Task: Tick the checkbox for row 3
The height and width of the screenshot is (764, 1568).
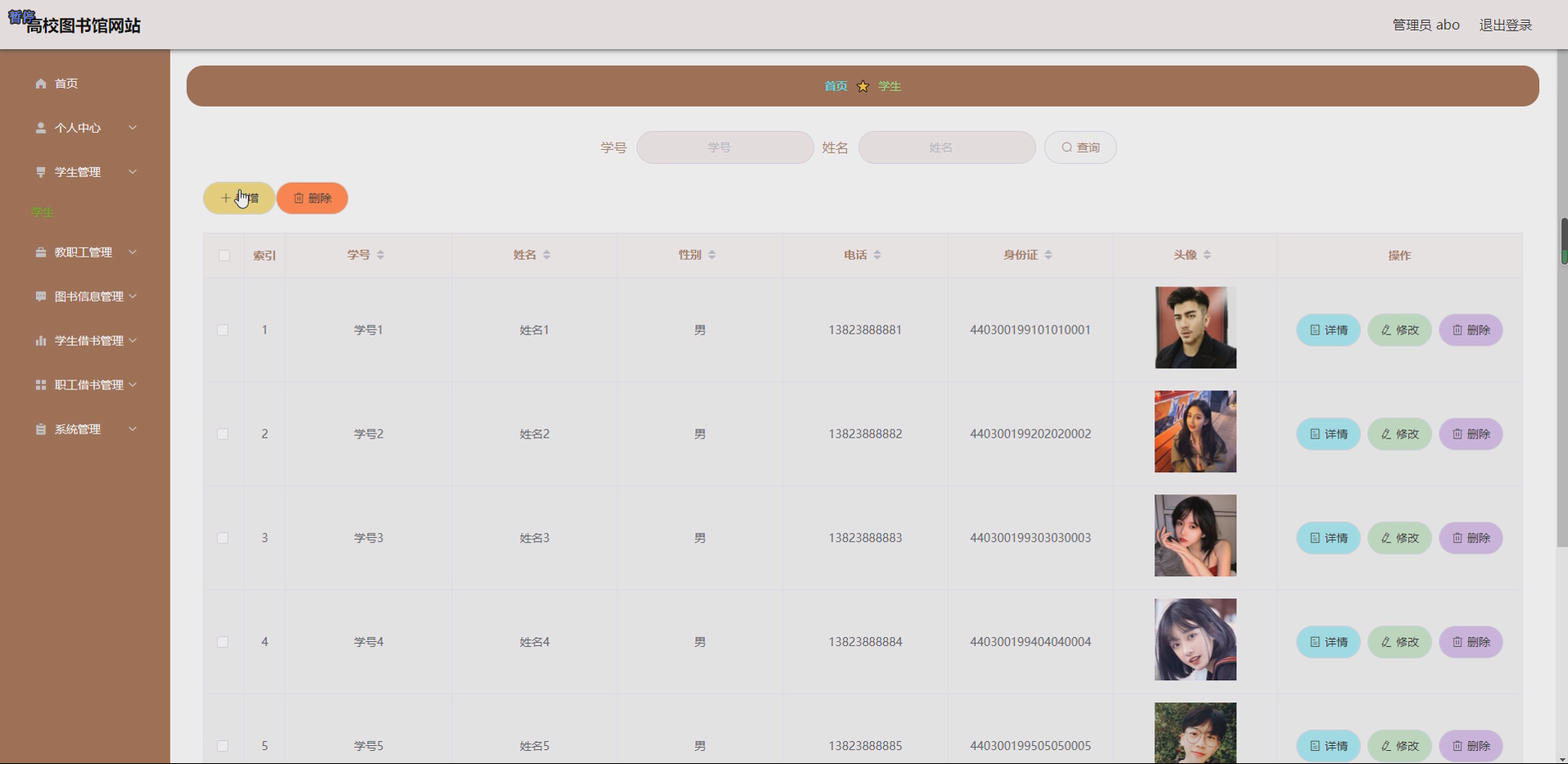Action: click(x=222, y=539)
